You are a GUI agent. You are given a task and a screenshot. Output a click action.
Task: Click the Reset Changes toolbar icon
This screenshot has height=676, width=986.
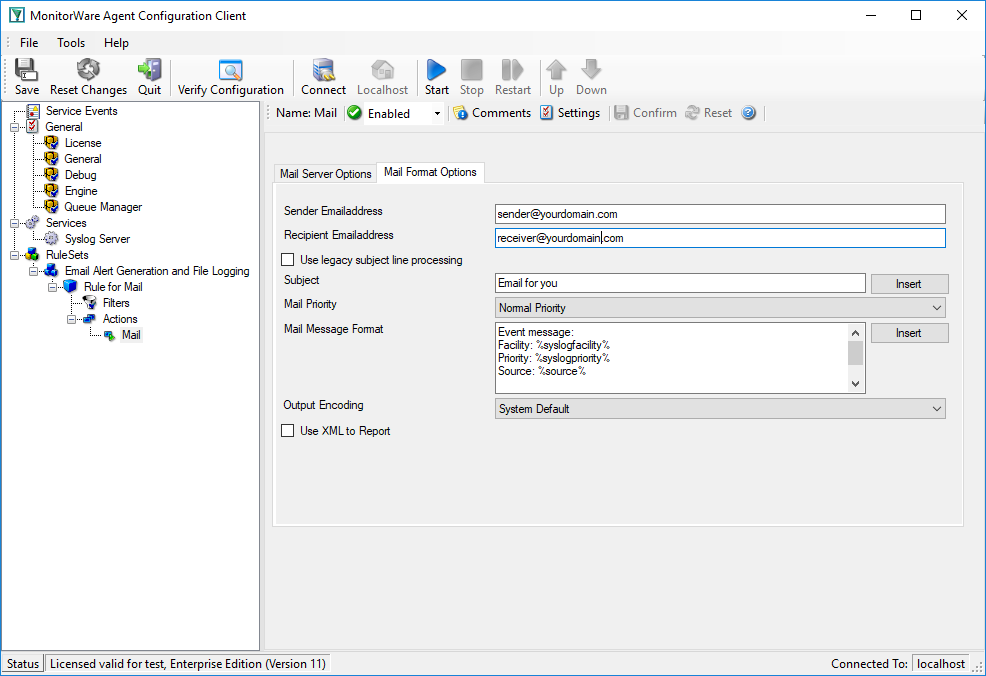88,77
